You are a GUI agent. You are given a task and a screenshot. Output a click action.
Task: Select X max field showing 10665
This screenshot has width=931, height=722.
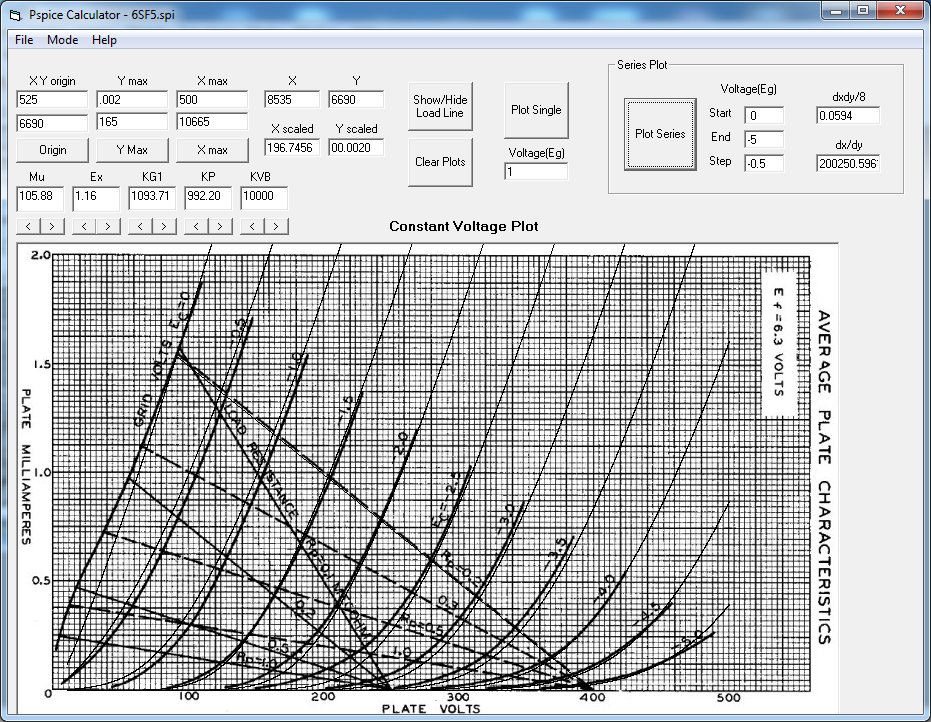click(x=212, y=122)
